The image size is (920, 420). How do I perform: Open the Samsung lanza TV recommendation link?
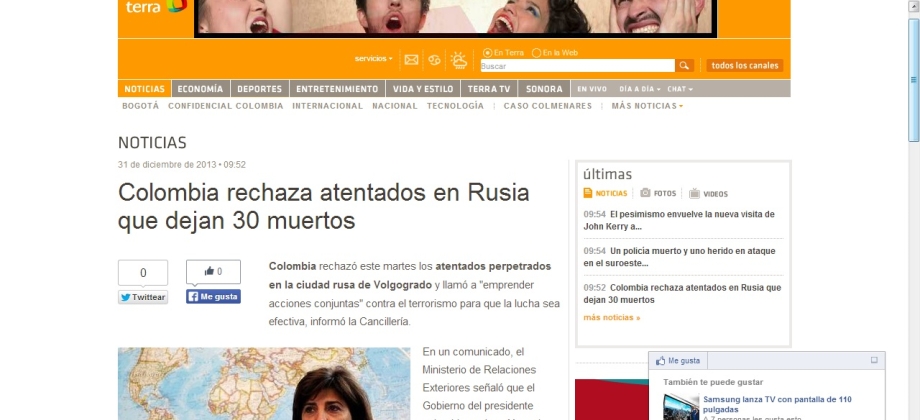click(x=777, y=404)
